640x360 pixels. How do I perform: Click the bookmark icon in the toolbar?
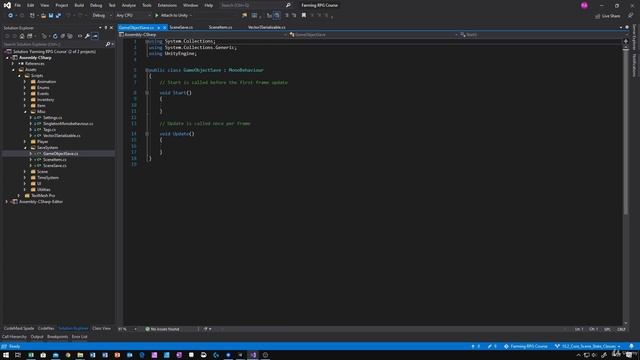(x=304, y=16)
